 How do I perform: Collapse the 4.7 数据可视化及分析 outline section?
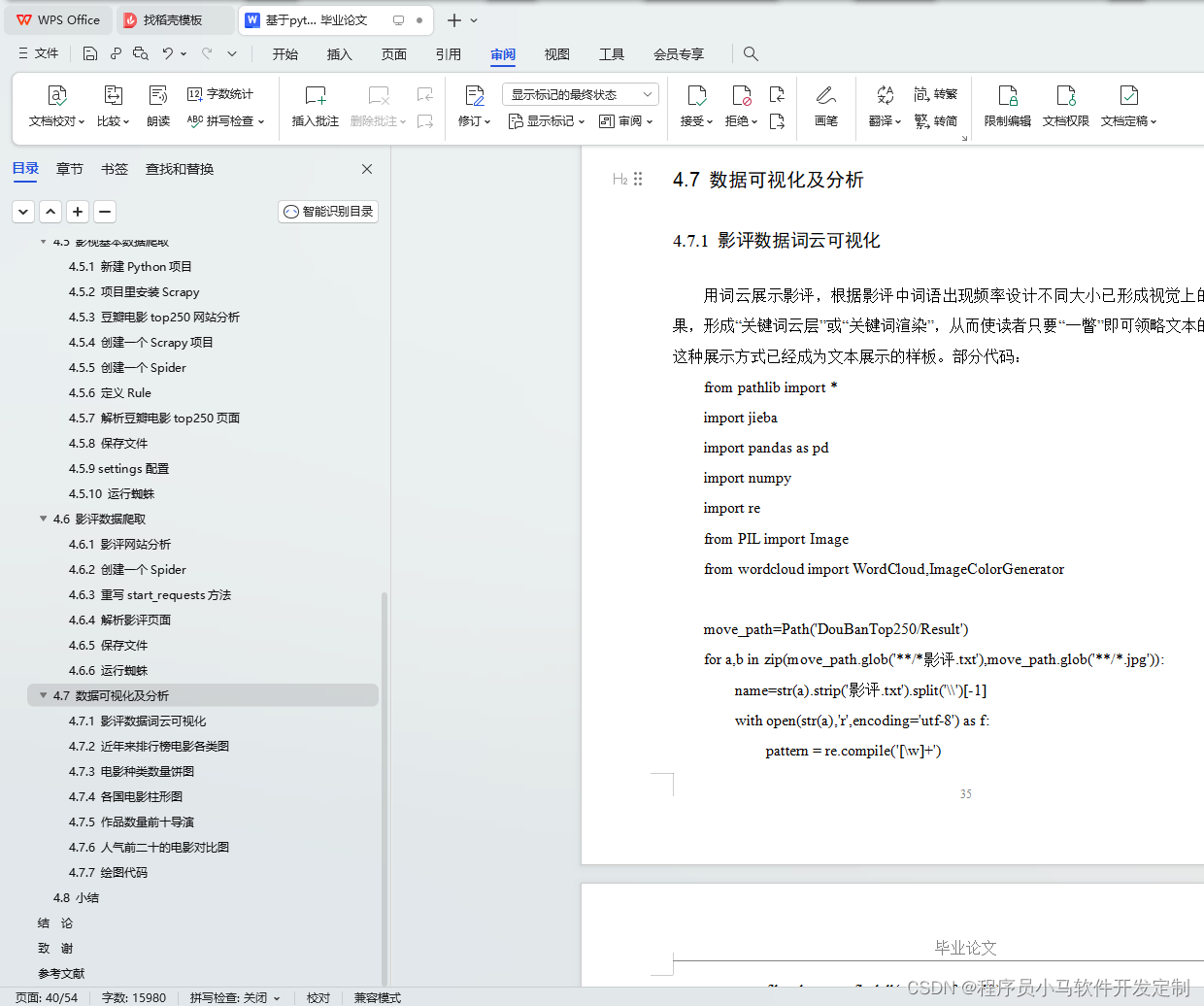[43, 695]
